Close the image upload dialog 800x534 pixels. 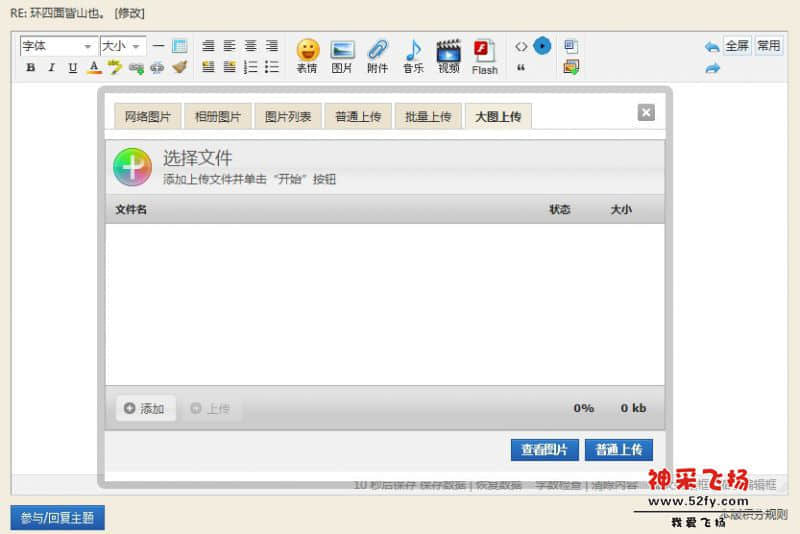646,112
